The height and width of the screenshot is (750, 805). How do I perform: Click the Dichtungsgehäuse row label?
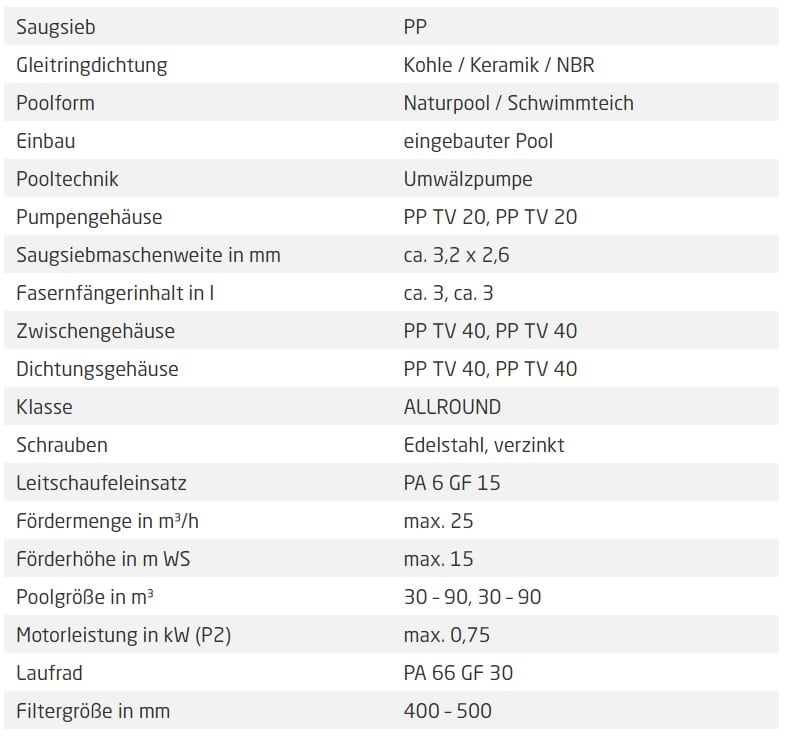pos(97,369)
